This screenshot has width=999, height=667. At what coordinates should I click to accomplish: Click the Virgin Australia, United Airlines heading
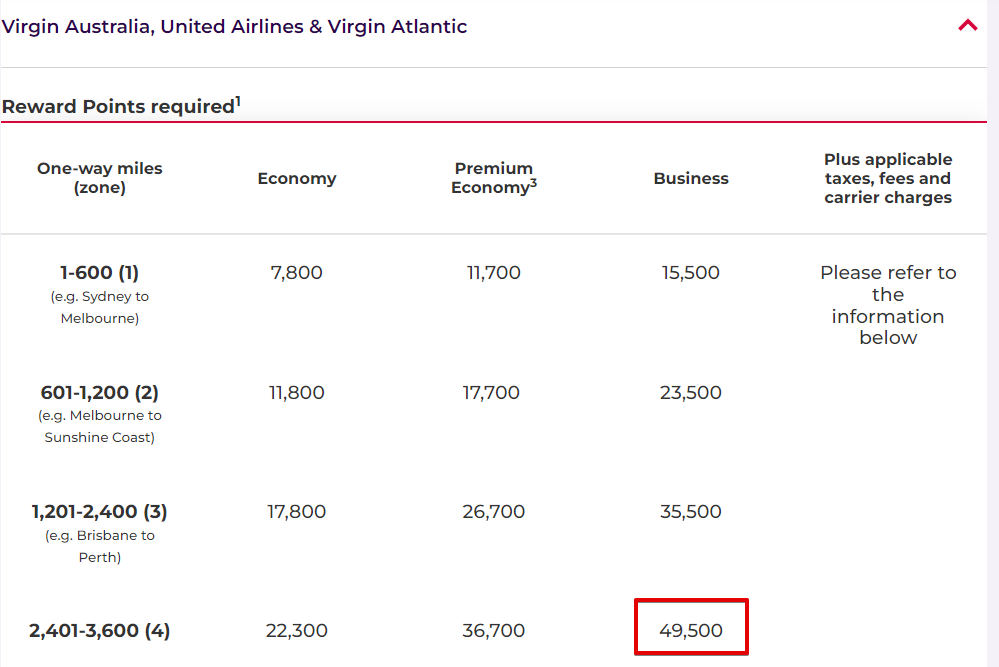234,27
